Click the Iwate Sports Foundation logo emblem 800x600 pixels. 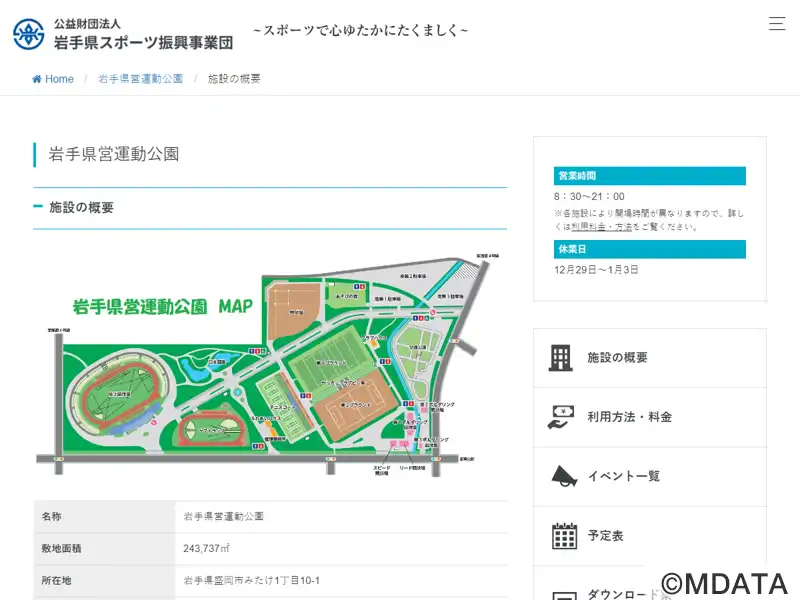coord(28,34)
